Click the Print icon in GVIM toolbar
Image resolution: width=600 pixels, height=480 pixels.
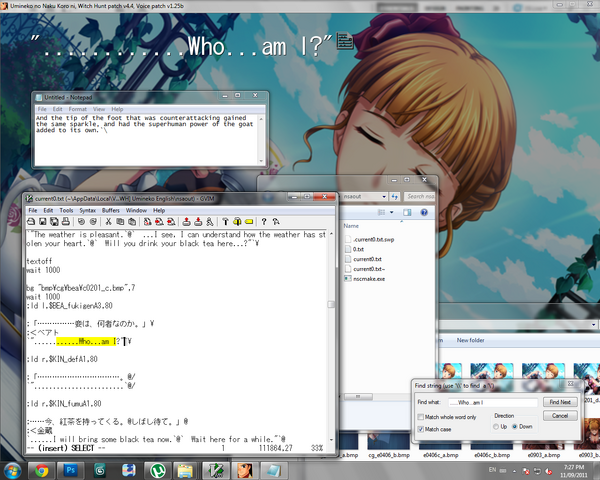click(66, 221)
